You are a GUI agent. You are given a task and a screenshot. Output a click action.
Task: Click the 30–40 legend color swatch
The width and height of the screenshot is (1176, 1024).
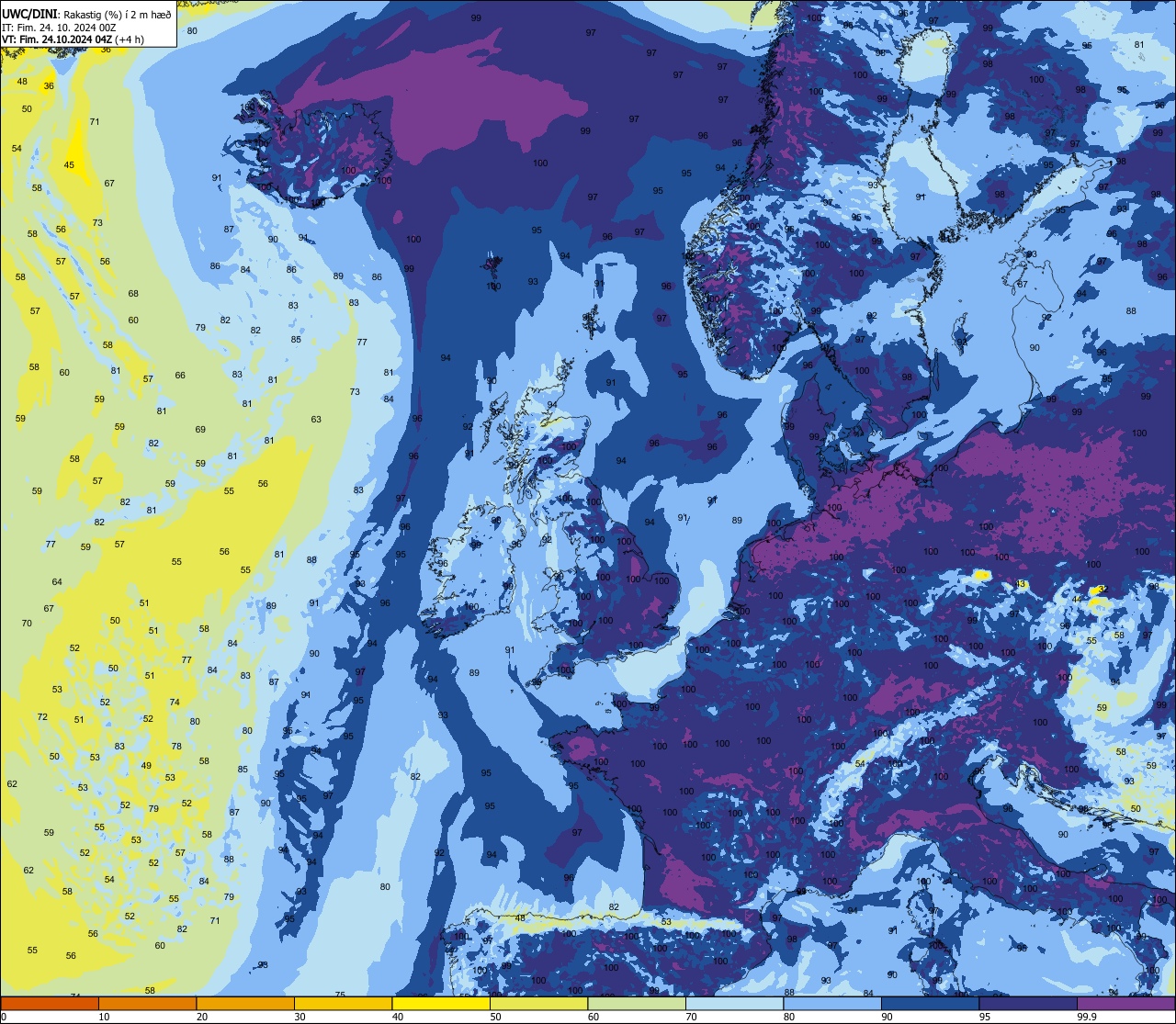pos(343,1003)
